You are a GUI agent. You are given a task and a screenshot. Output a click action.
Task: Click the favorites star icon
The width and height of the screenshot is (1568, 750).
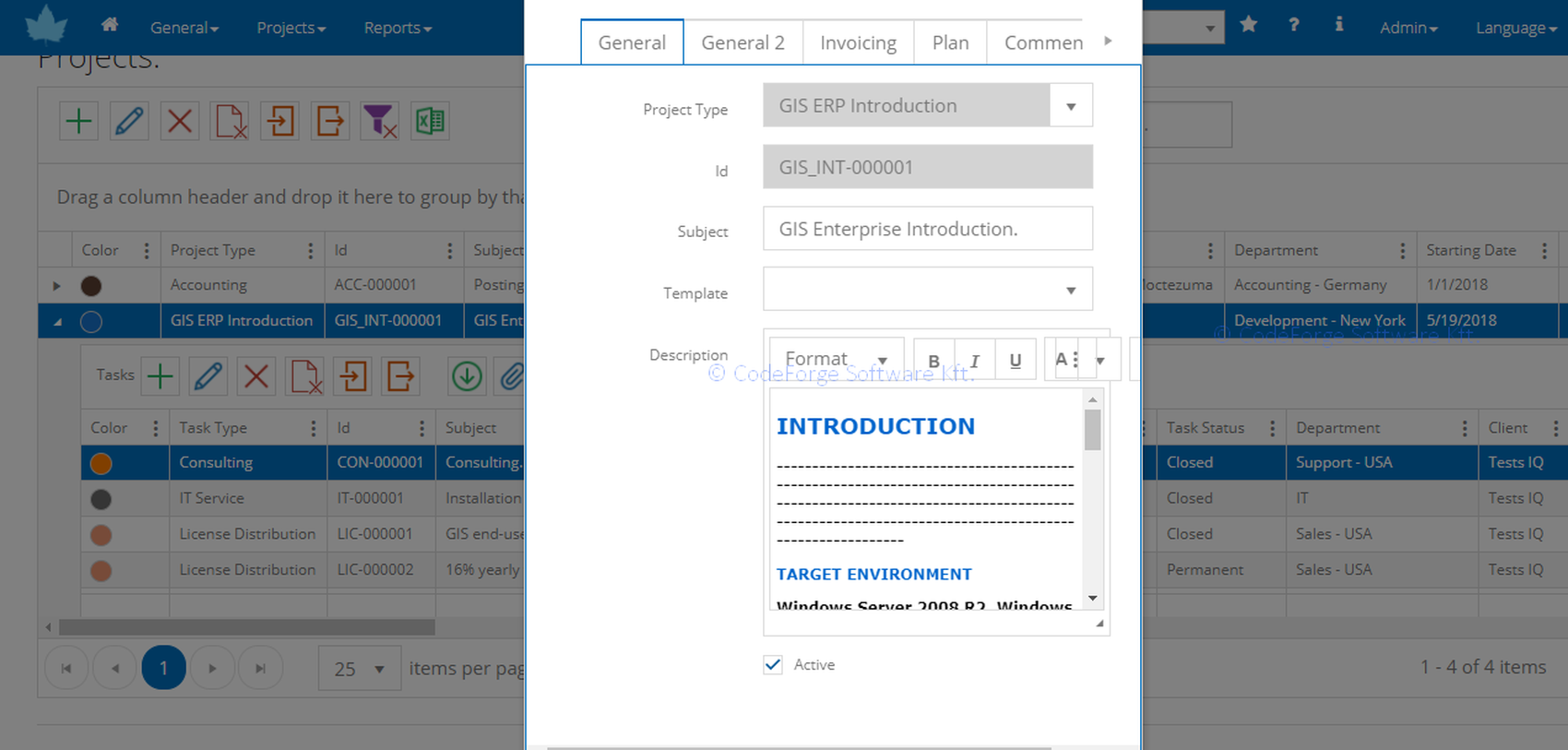pyautogui.click(x=1249, y=25)
